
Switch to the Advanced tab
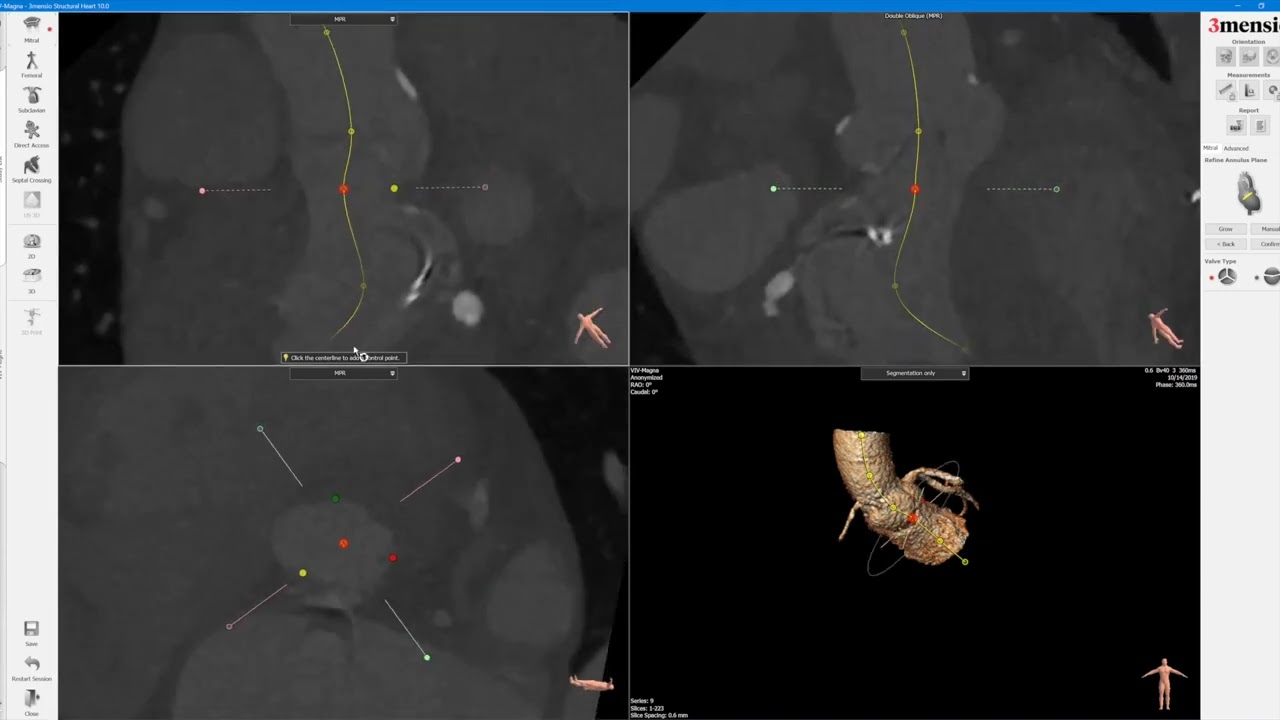tap(1236, 148)
